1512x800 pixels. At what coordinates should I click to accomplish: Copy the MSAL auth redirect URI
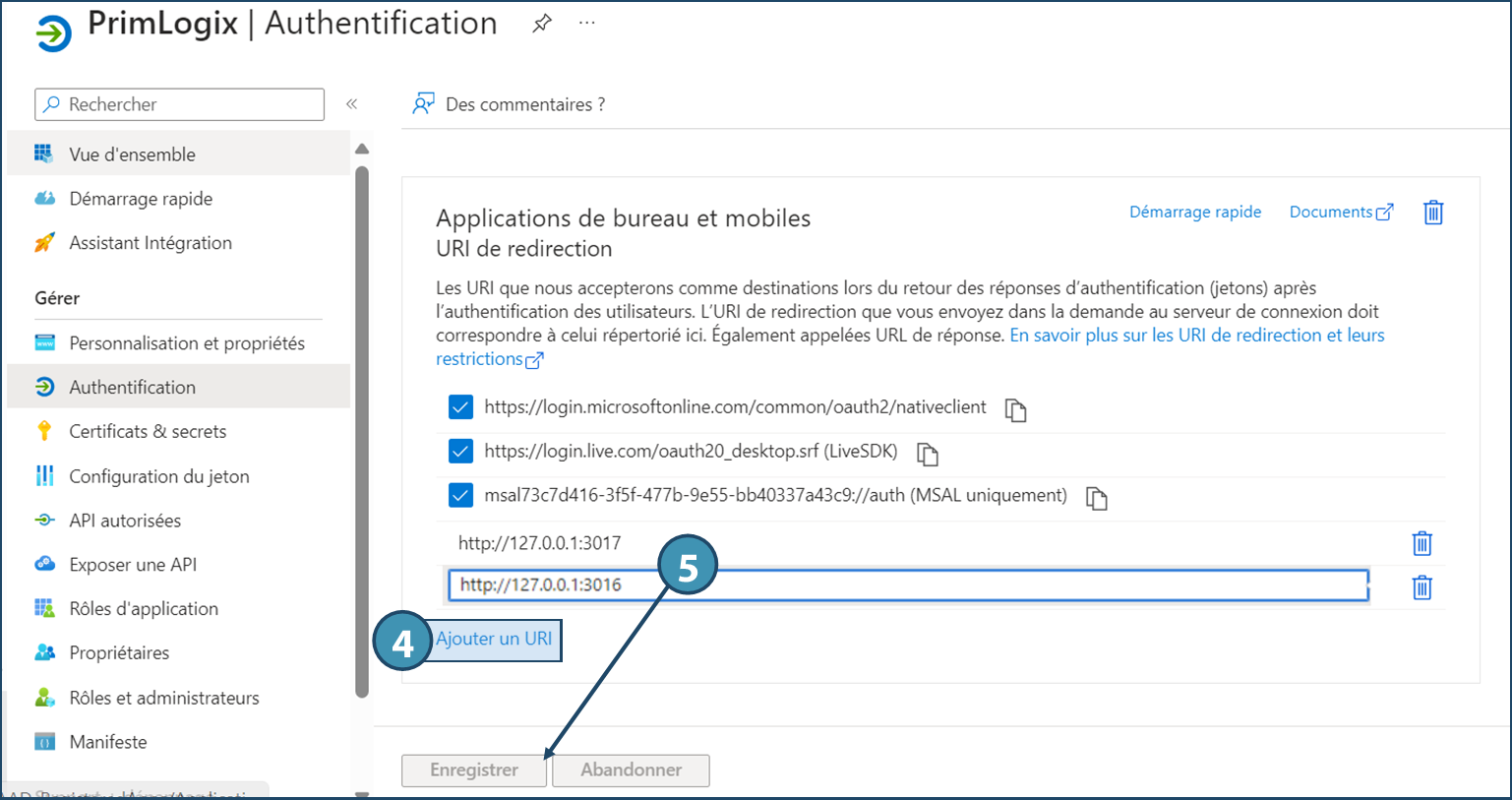(1096, 499)
